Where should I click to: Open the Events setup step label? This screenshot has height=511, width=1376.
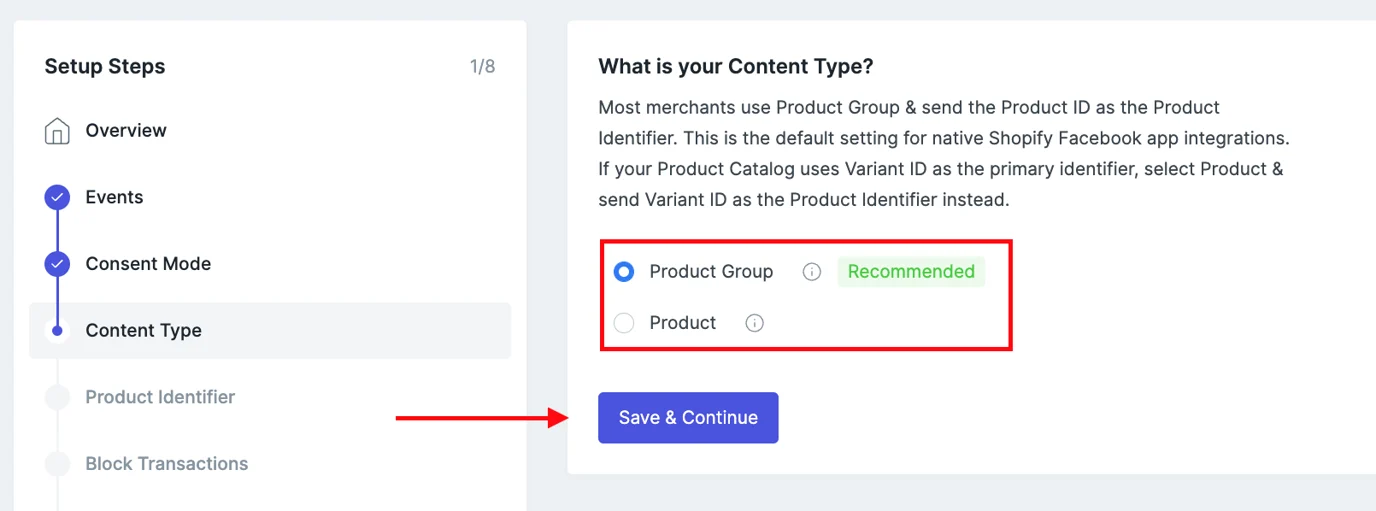click(x=114, y=197)
